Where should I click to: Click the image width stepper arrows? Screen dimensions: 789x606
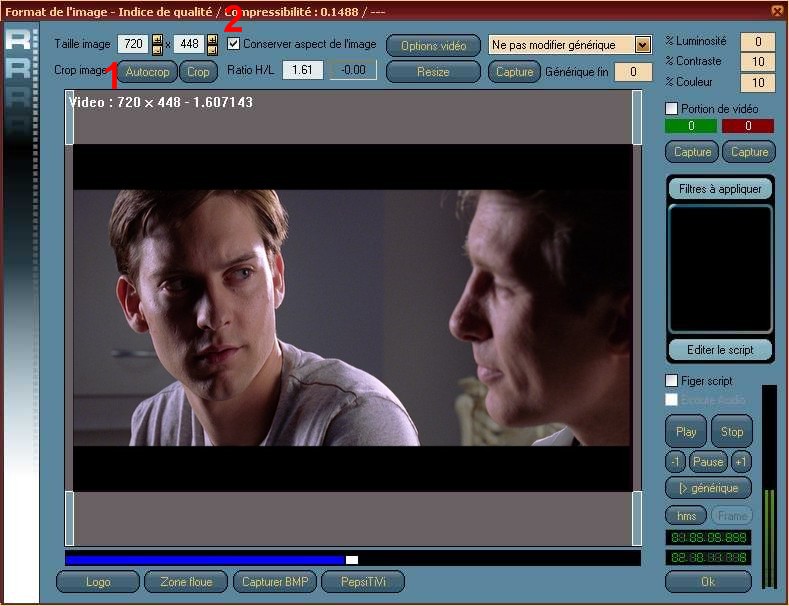[x=157, y=45]
